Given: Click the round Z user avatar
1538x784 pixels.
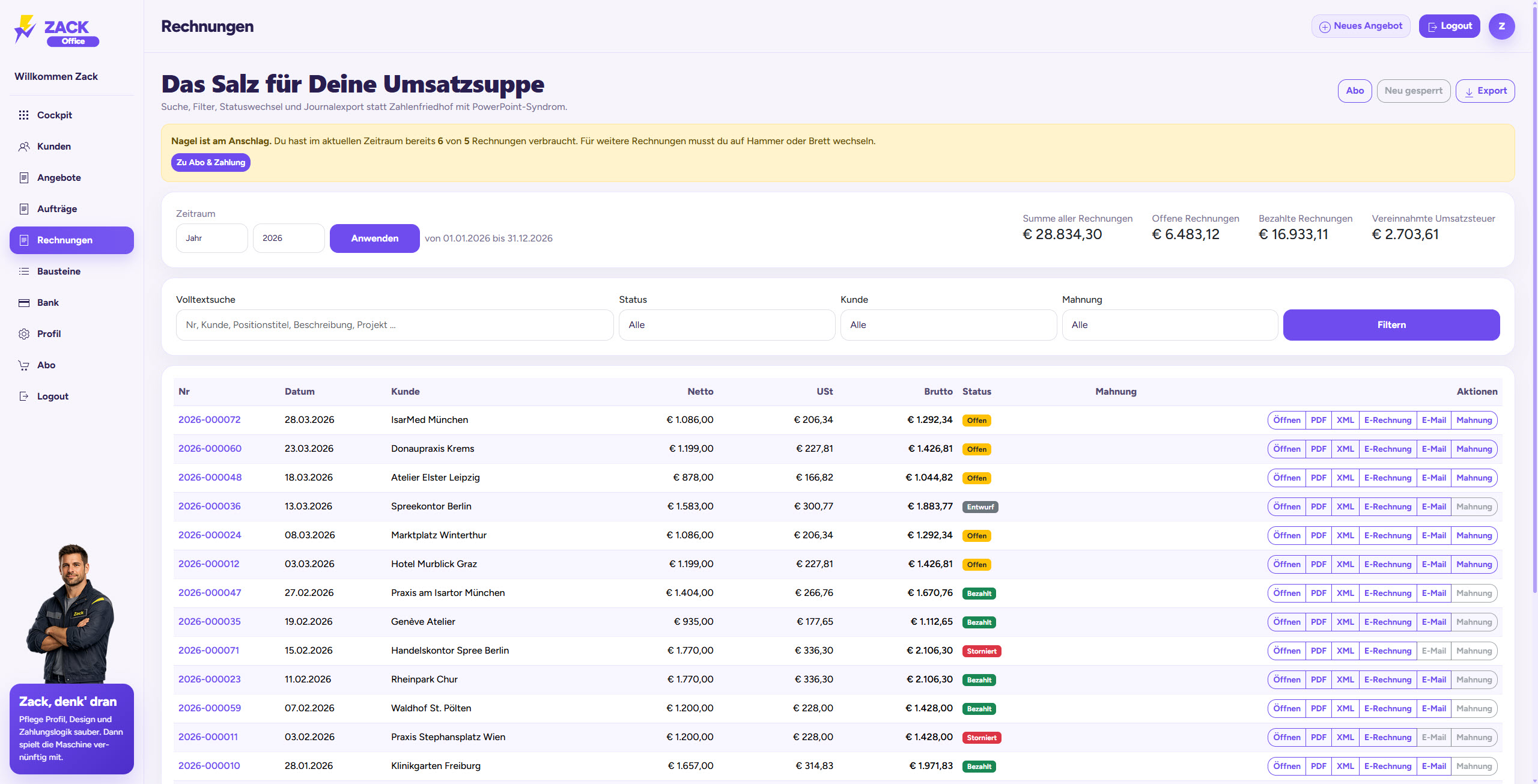Looking at the screenshot, I should (x=1501, y=26).
